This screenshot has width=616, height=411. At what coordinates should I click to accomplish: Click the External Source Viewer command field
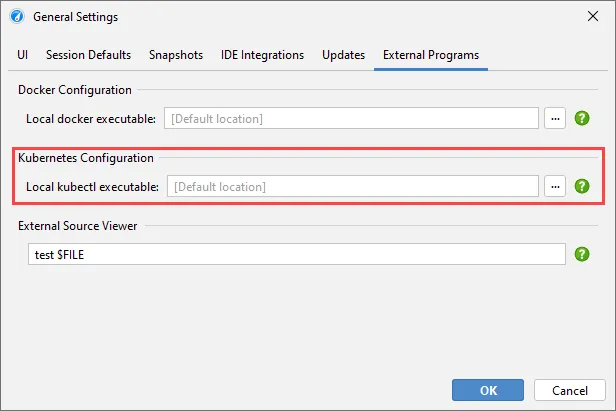(297, 254)
